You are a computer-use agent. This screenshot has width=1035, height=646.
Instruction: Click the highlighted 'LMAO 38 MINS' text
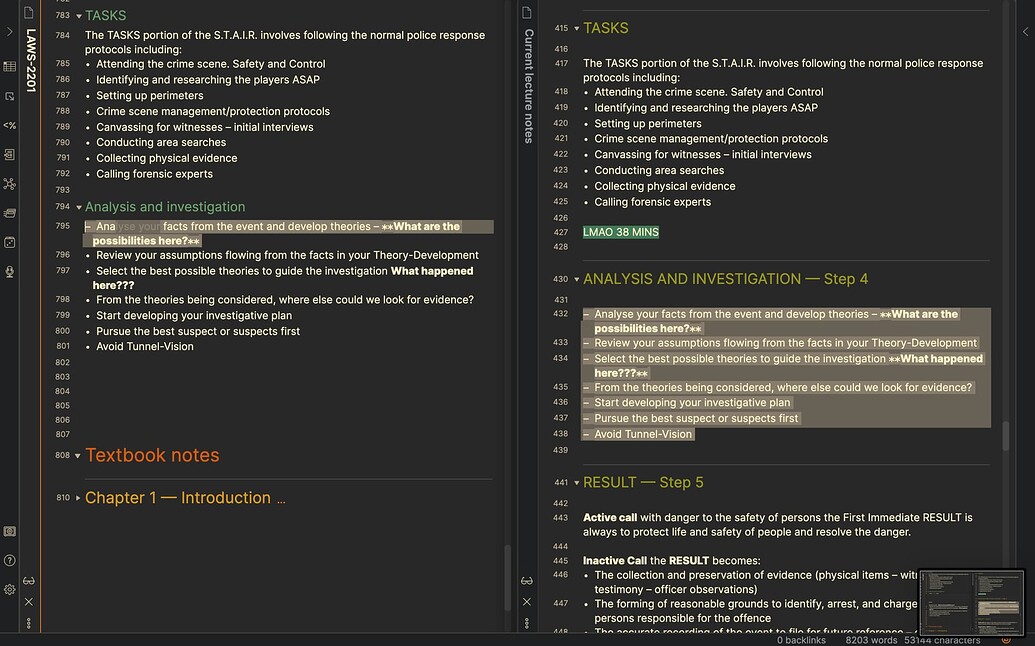620,232
